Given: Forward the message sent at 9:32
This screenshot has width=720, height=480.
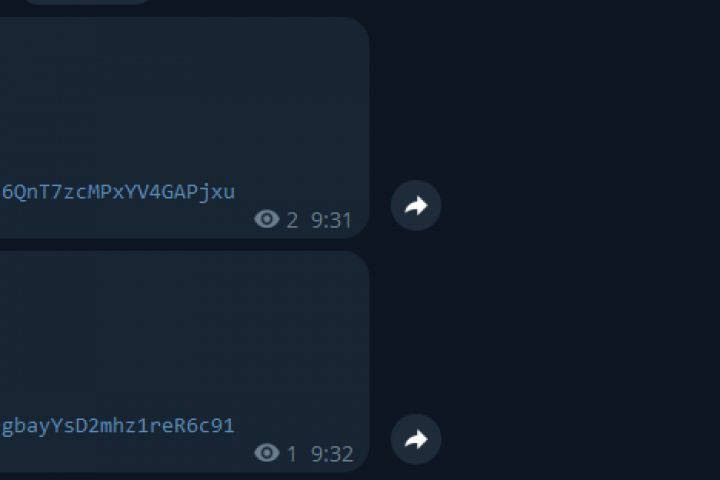Looking at the screenshot, I should [x=416, y=440].
